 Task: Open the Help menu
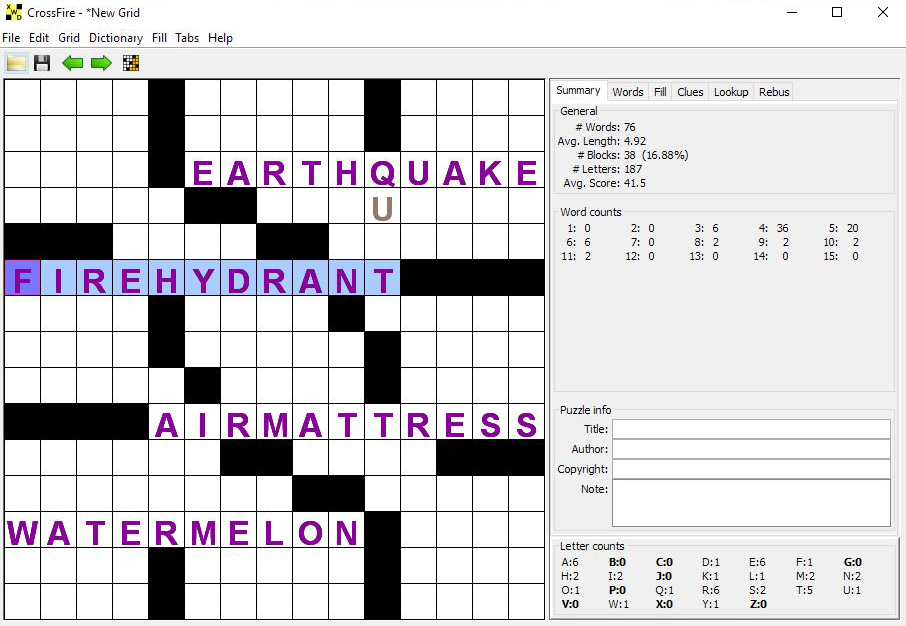pos(221,38)
